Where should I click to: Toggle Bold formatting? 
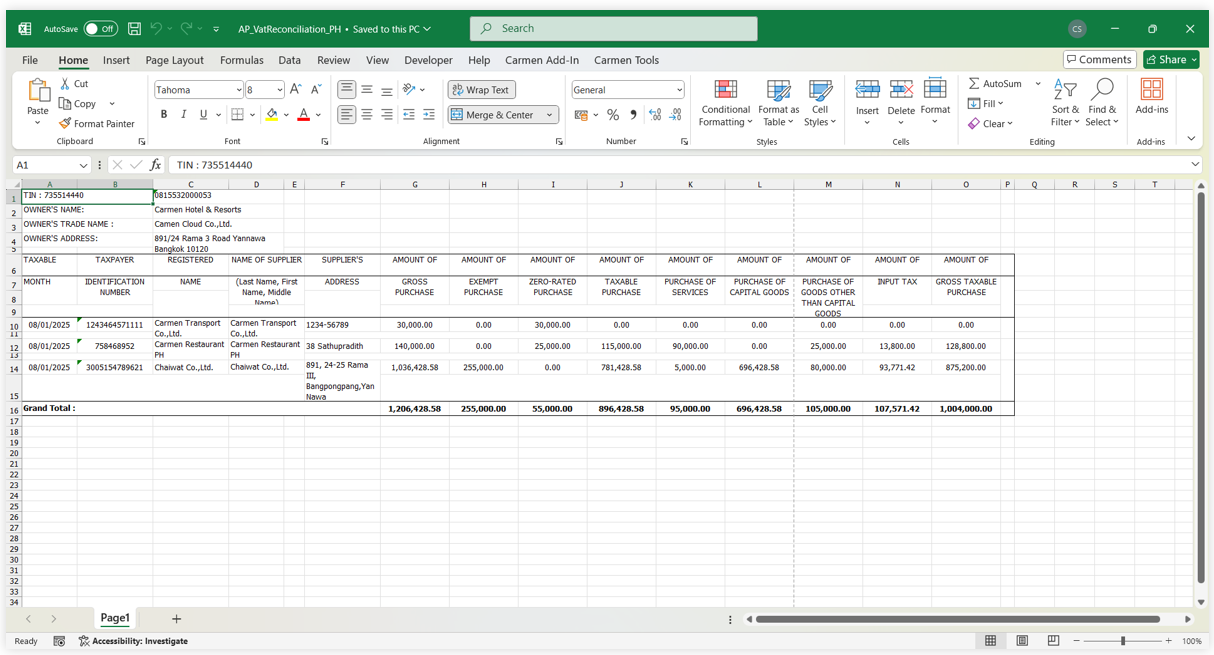pyautogui.click(x=164, y=115)
